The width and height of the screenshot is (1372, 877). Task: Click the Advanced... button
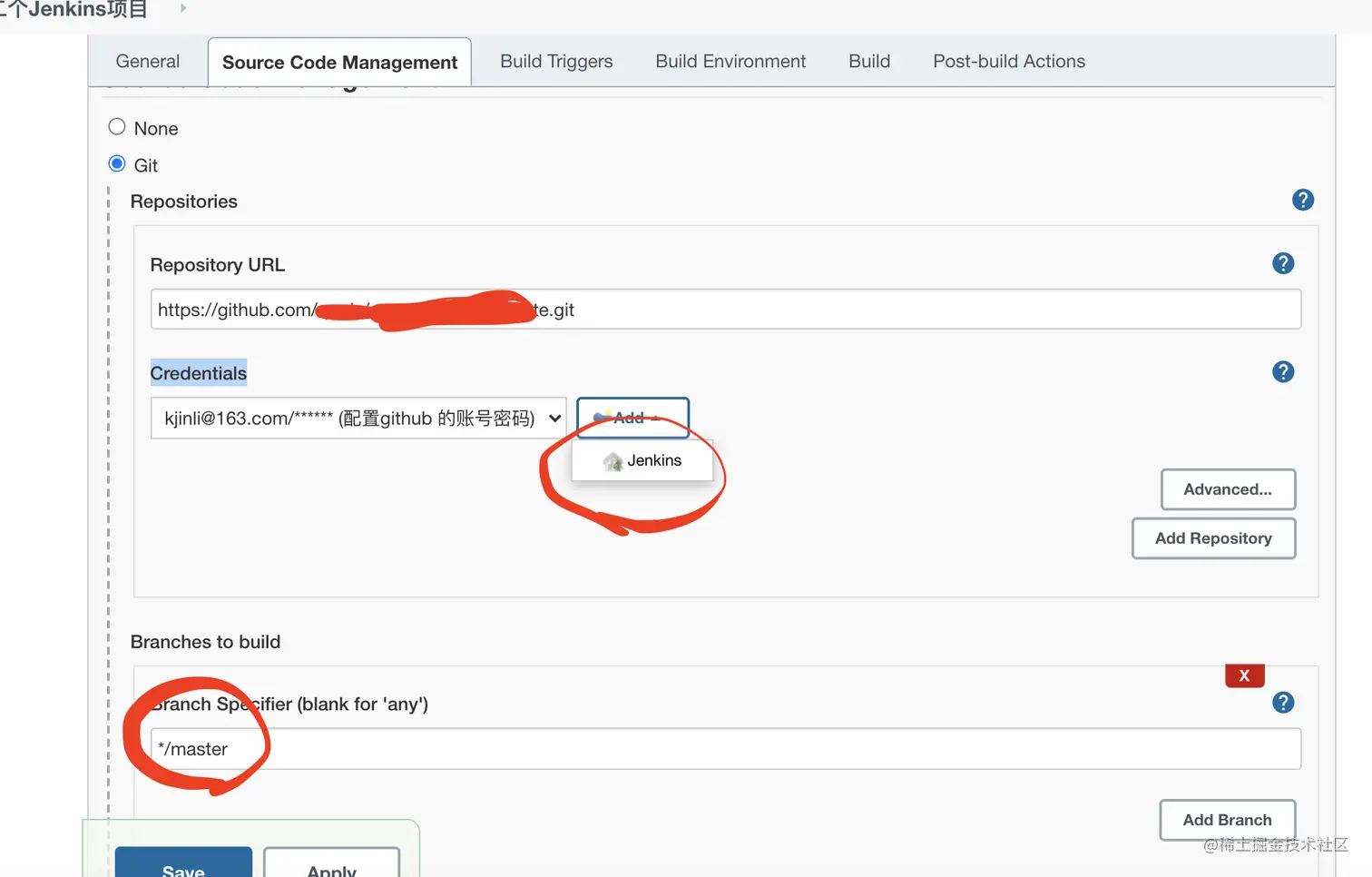1228,489
